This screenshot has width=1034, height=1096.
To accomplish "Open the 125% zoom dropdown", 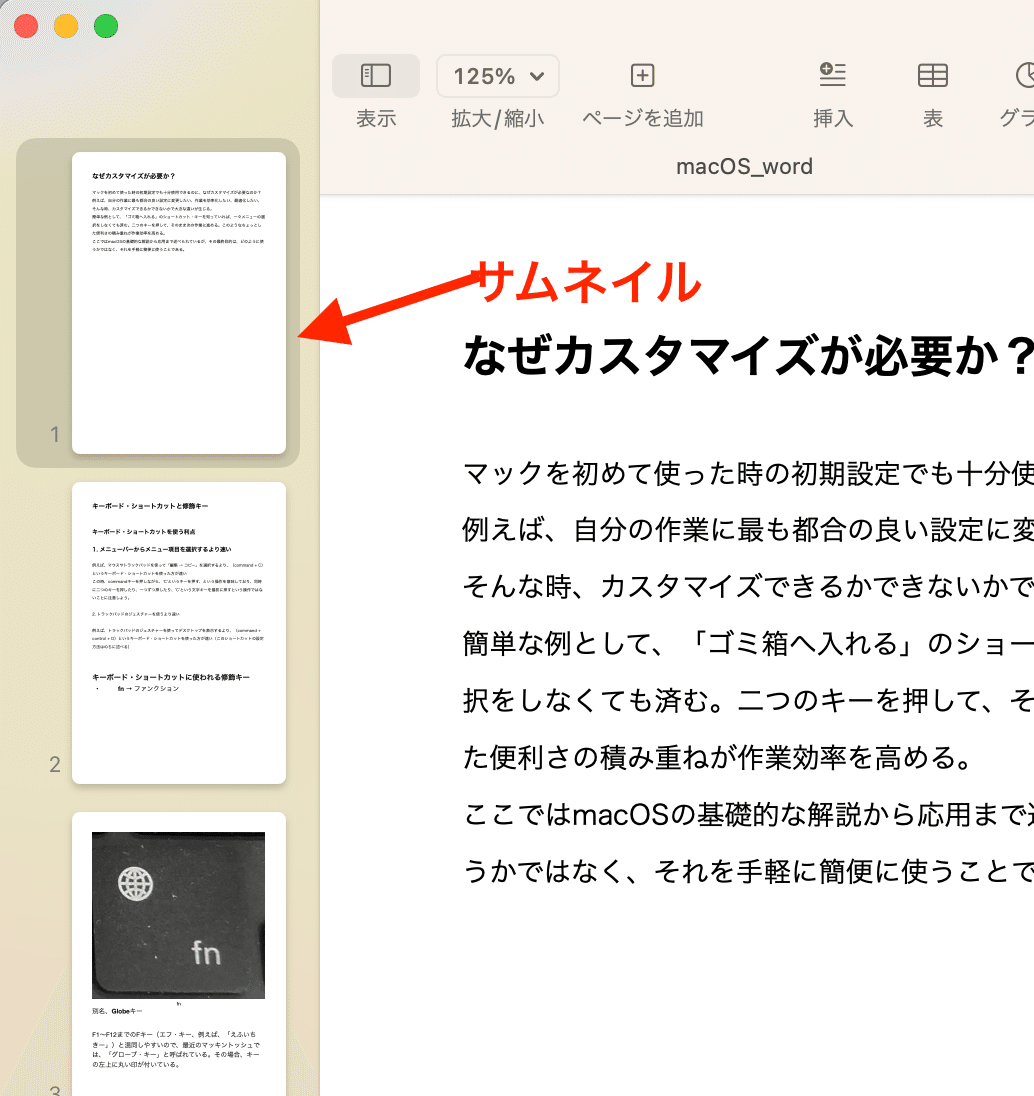I will [x=498, y=76].
